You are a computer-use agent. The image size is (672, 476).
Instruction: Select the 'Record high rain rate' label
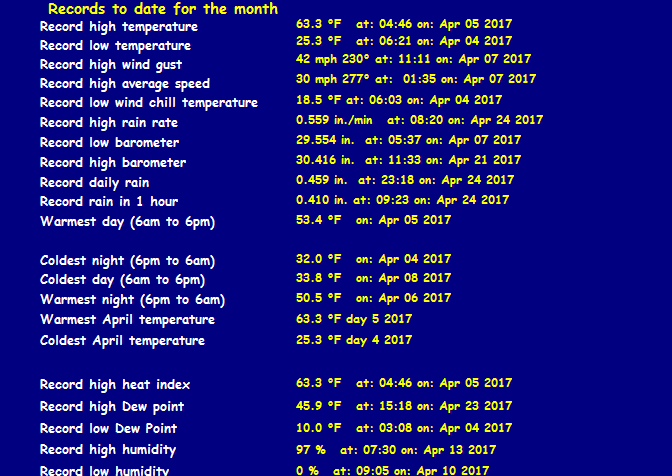pos(109,123)
